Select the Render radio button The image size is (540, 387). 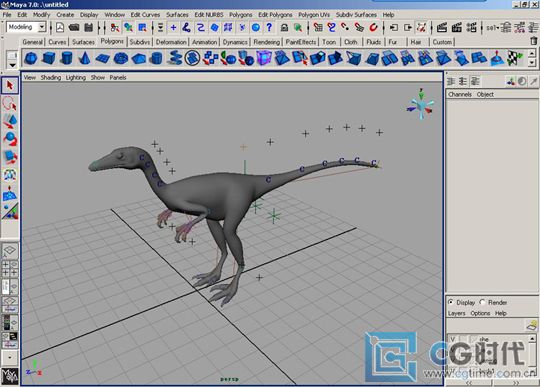click(482, 302)
